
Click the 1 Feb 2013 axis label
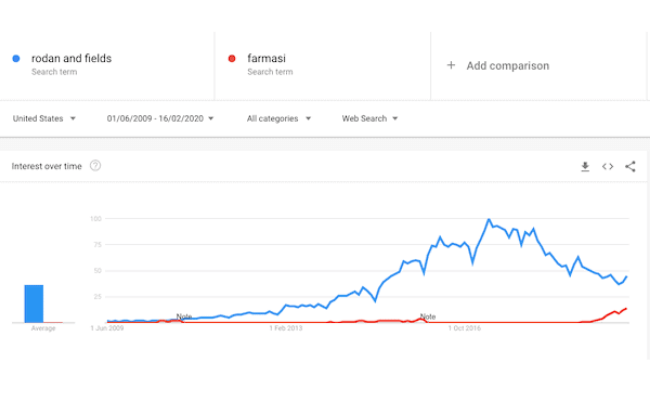tap(286, 328)
